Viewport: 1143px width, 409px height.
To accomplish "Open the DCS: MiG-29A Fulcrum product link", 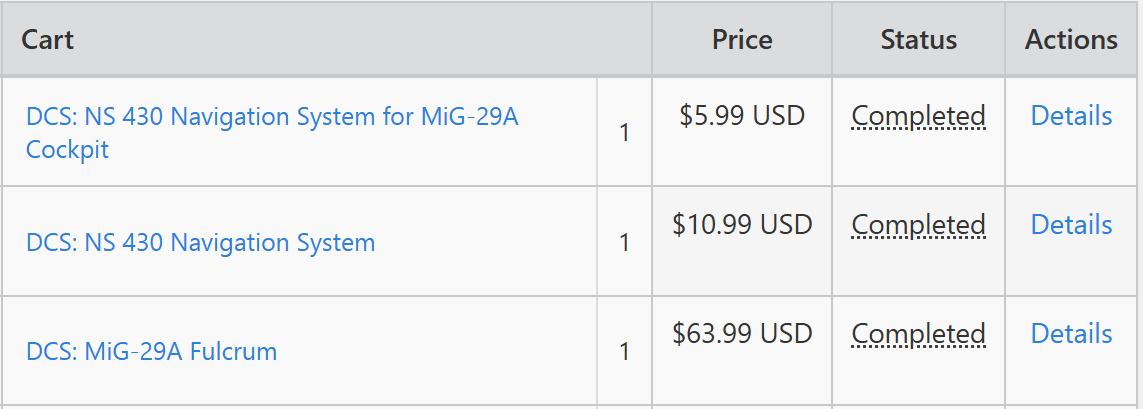I will (152, 351).
